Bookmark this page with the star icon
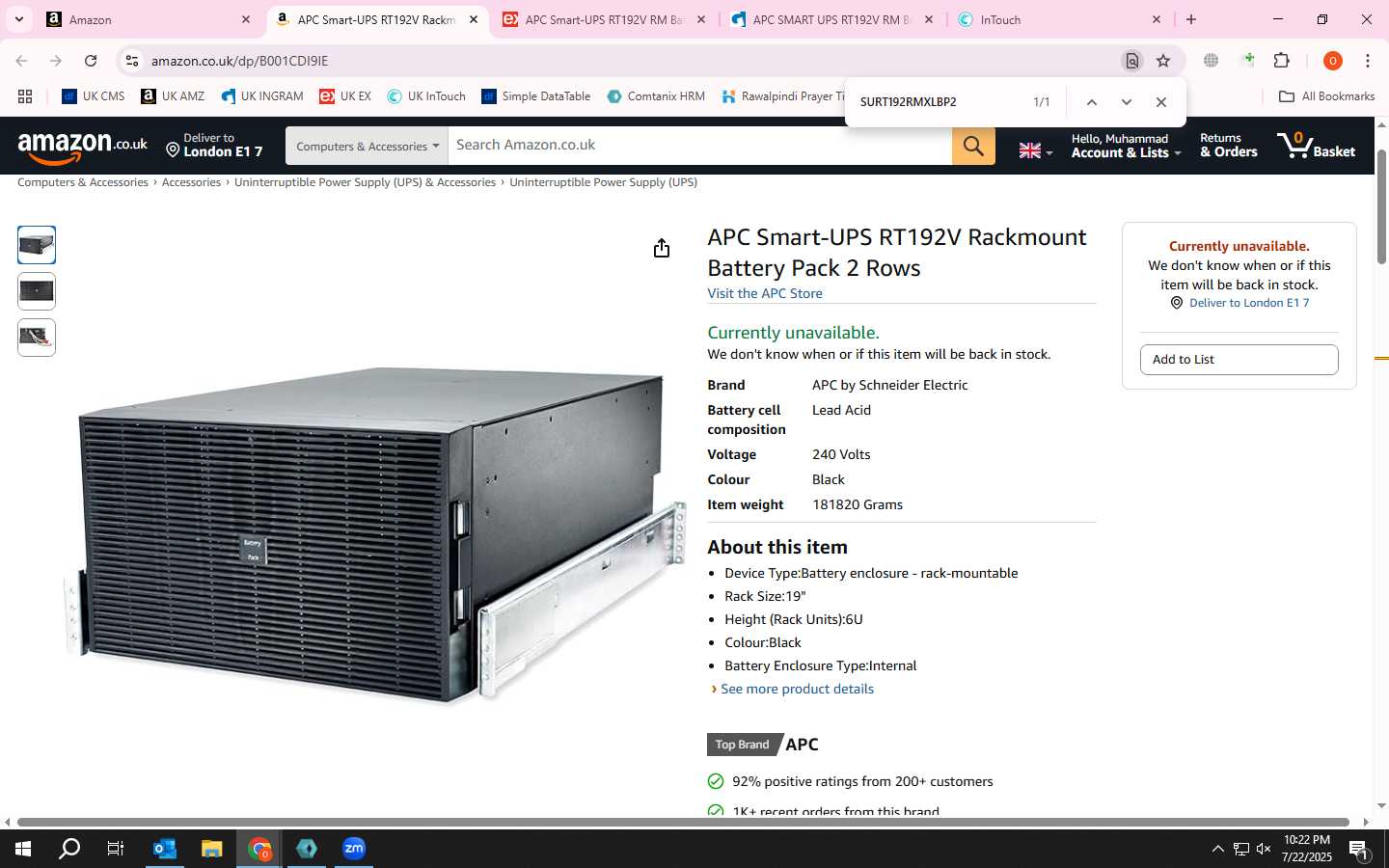1389x868 pixels. coord(1163,61)
